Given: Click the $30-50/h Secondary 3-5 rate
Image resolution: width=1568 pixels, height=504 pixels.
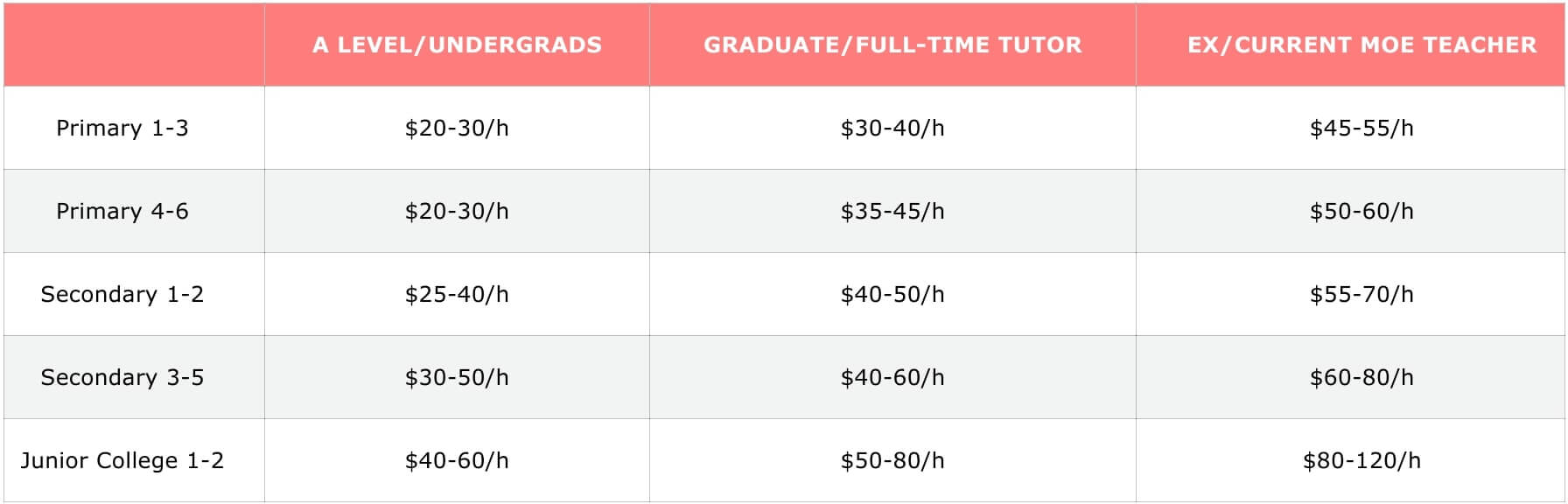Looking at the screenshot, I should click(457, 377).
